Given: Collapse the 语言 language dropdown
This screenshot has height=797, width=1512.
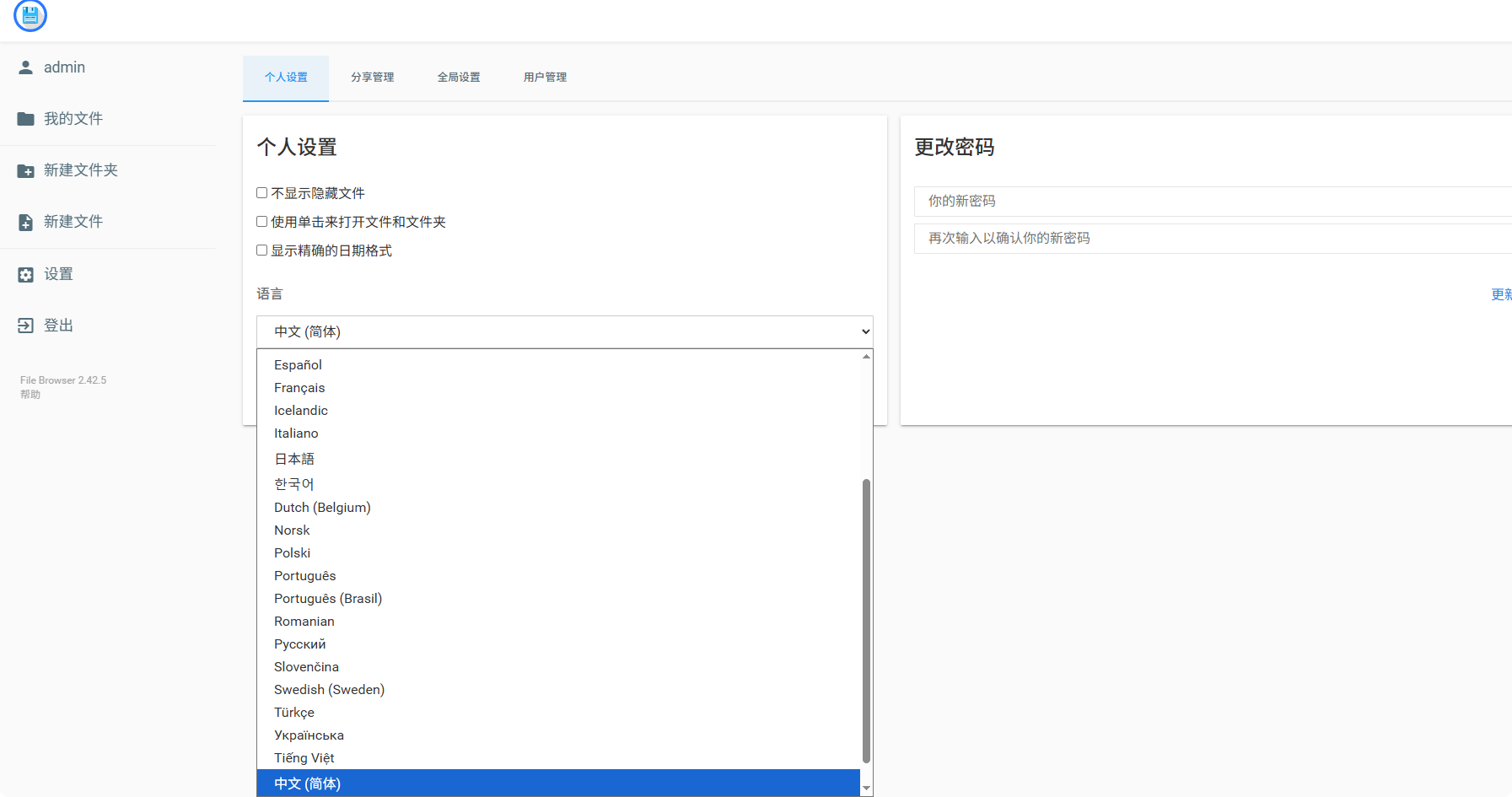Looking at the screenshot, I should pos(564,331).
